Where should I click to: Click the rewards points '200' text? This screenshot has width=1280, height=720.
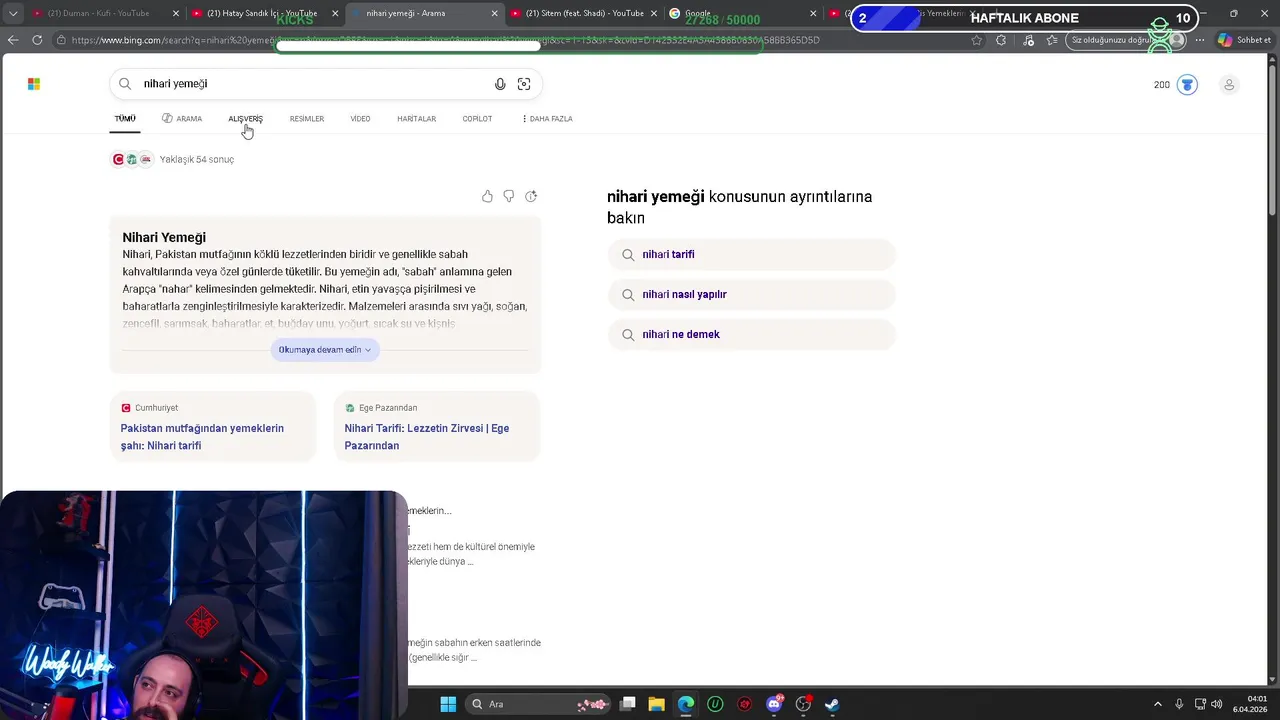(1161, 85)
